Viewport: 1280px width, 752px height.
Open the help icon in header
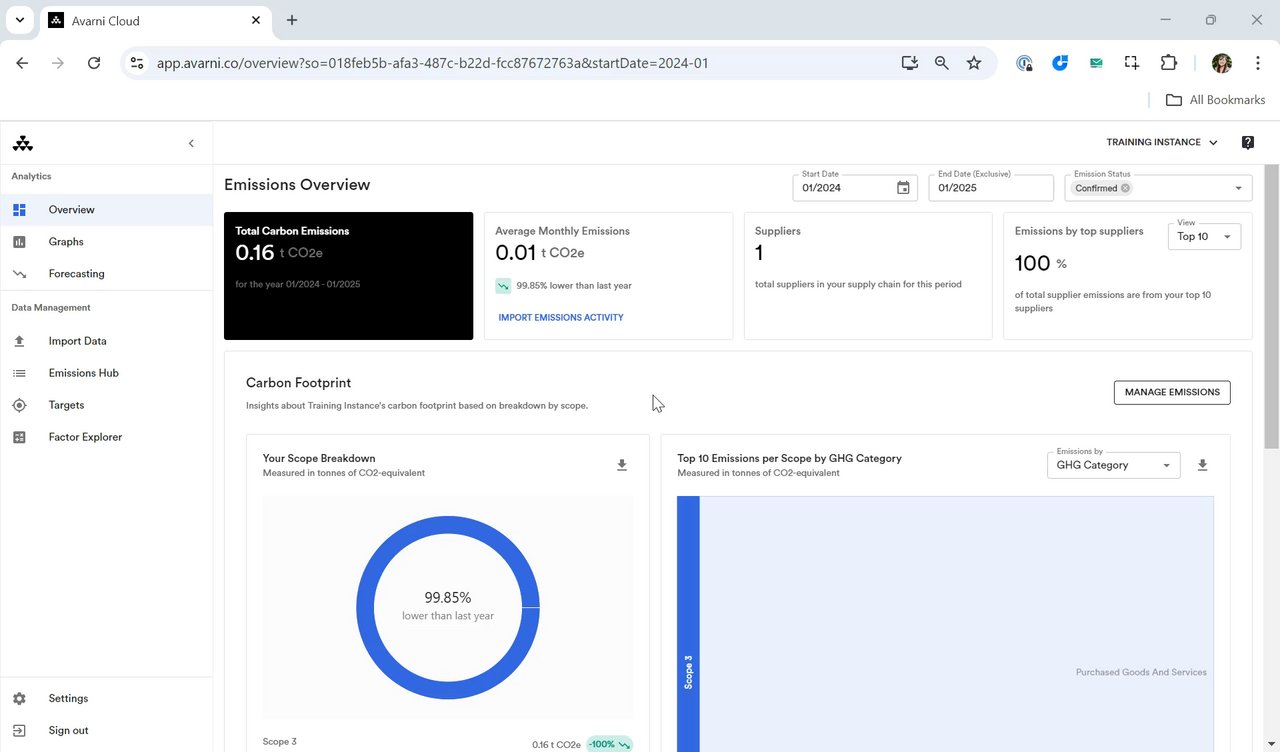(1248, 143)
